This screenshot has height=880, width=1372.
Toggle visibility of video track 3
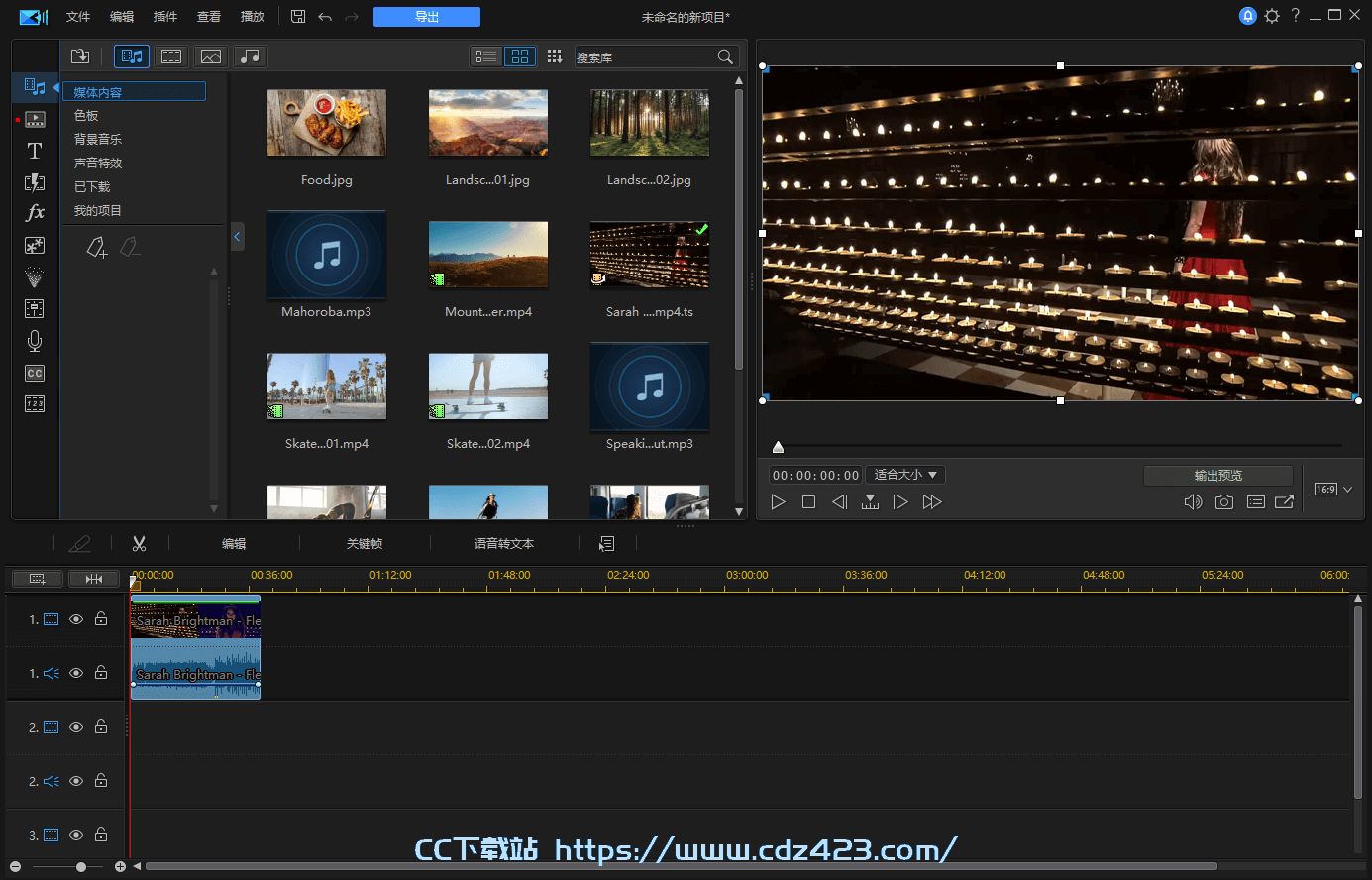76,835
